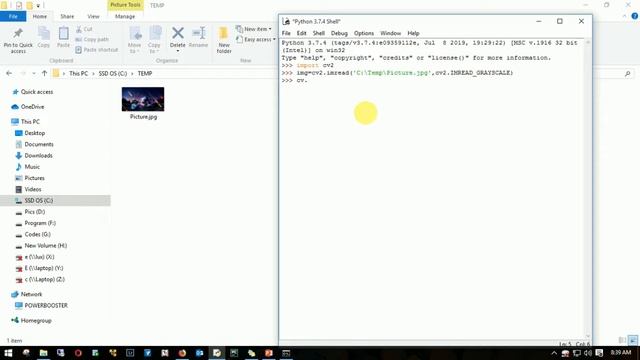This screenshot has width=640, height=360.
Task: Create a New folder from ribbon
Action: (x=224, y=40)
